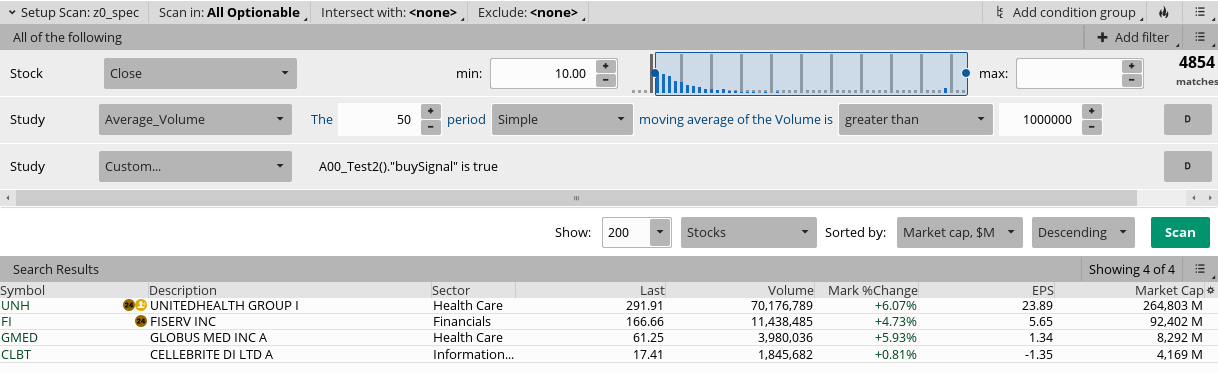Click the flame icon in top toolbar
The height and width of the screenshot is (373, 1218).
[1162, 13]
